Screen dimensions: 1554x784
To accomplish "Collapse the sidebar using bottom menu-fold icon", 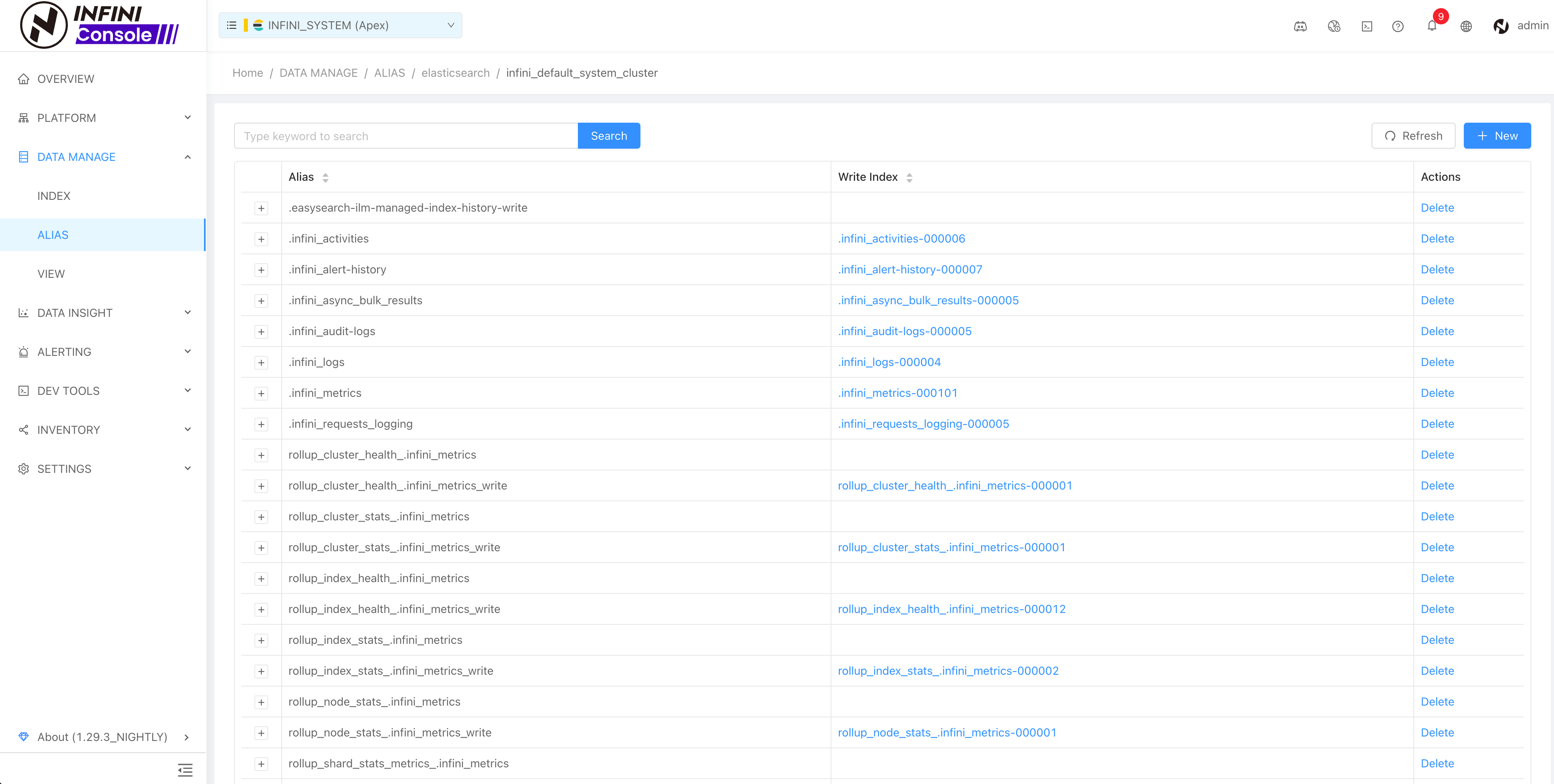I will pyautogui.click(x=185, y=769).
